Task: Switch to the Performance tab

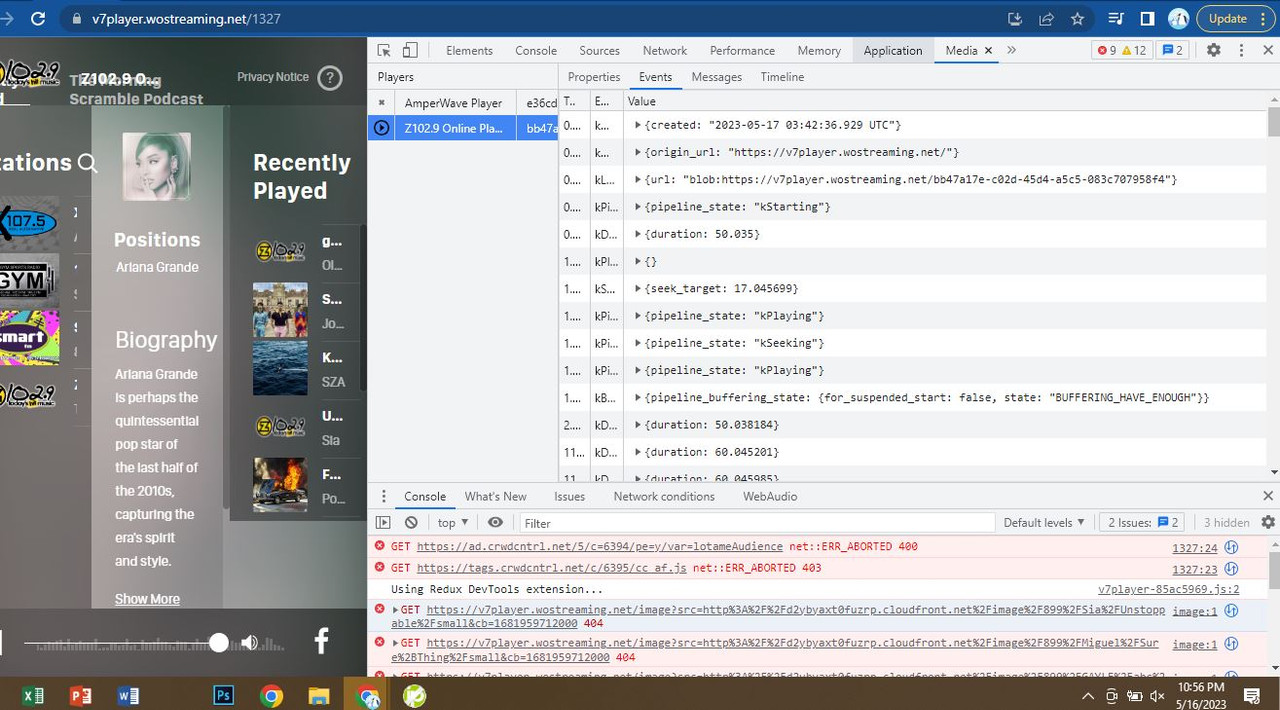Action: (x=742, y=50)
